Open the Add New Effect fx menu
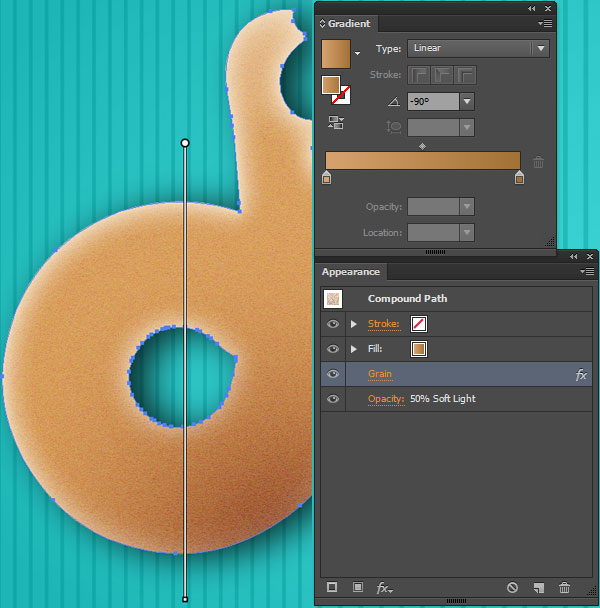The height and width of the screenshot is (608, 600). pos(384,588)
